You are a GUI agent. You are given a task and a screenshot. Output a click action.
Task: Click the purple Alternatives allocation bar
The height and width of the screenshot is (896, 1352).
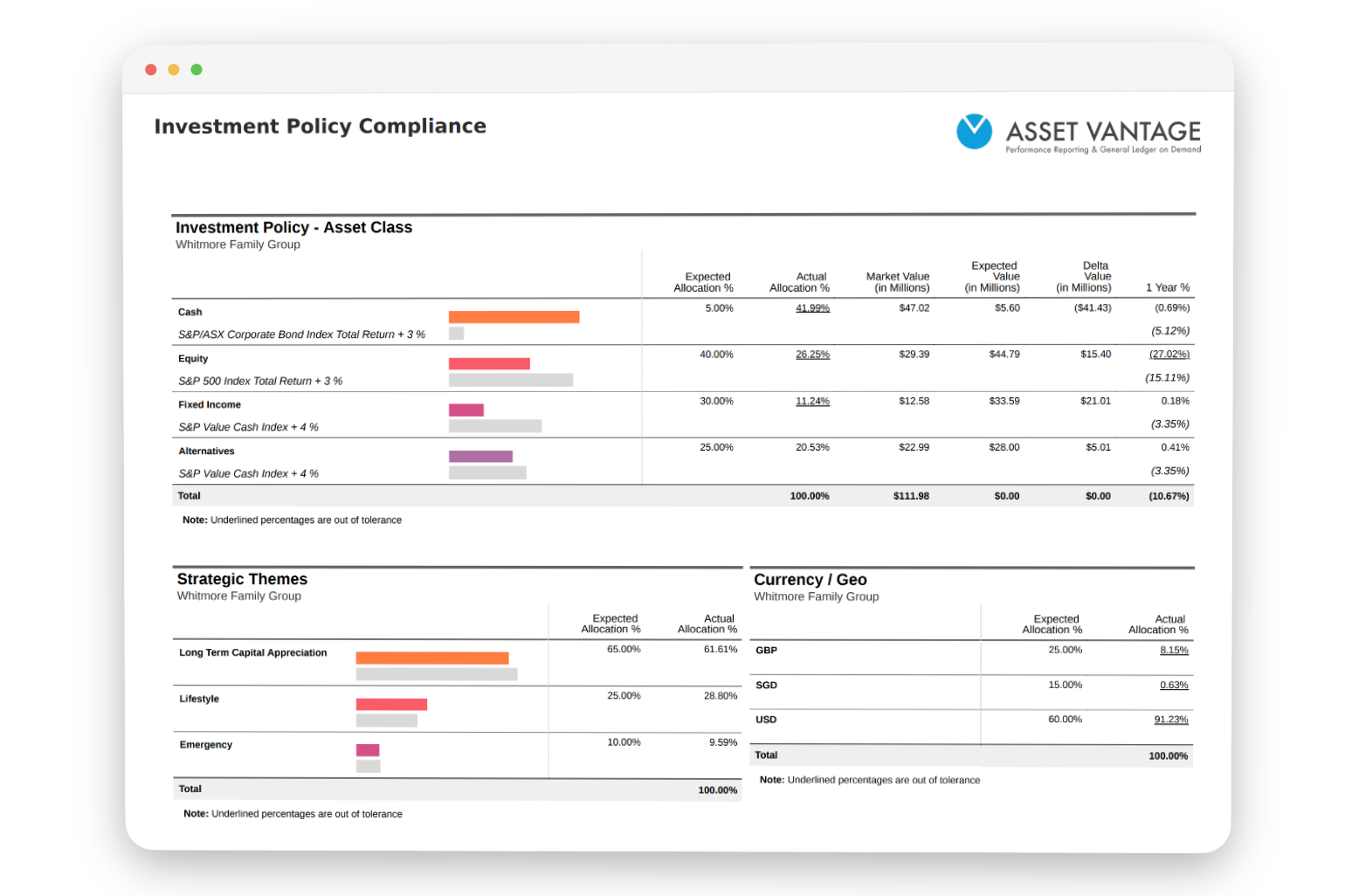coord(480,456)
